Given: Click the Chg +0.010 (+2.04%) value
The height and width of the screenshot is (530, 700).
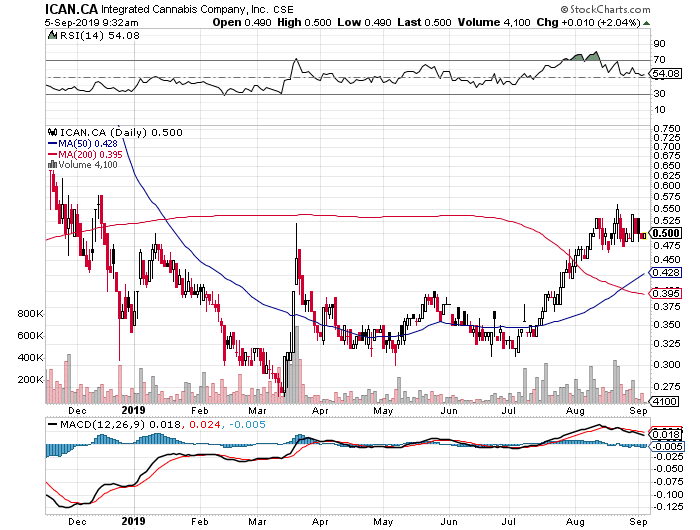Looking at the screenshot, I should point(588,22).
